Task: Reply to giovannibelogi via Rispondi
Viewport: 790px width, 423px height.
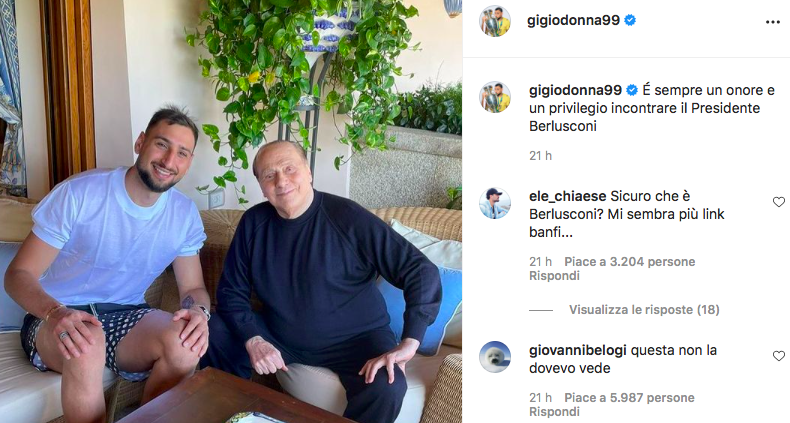Action: click(554, 412)
